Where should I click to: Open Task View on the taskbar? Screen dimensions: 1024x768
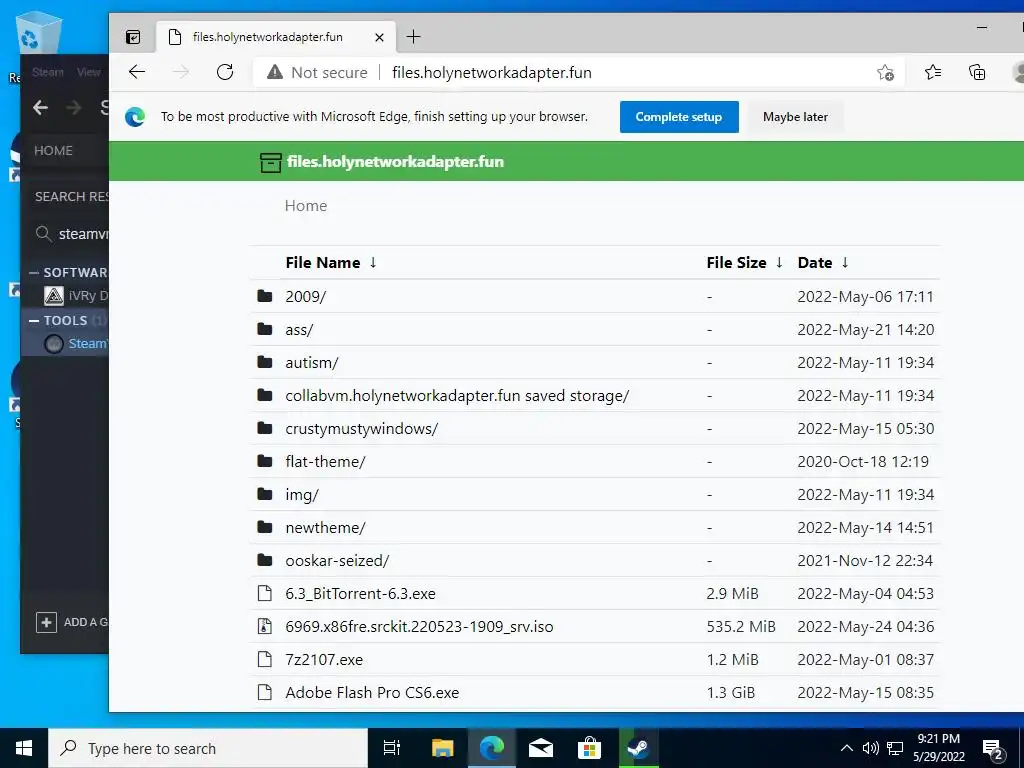[x=392, y=748]
